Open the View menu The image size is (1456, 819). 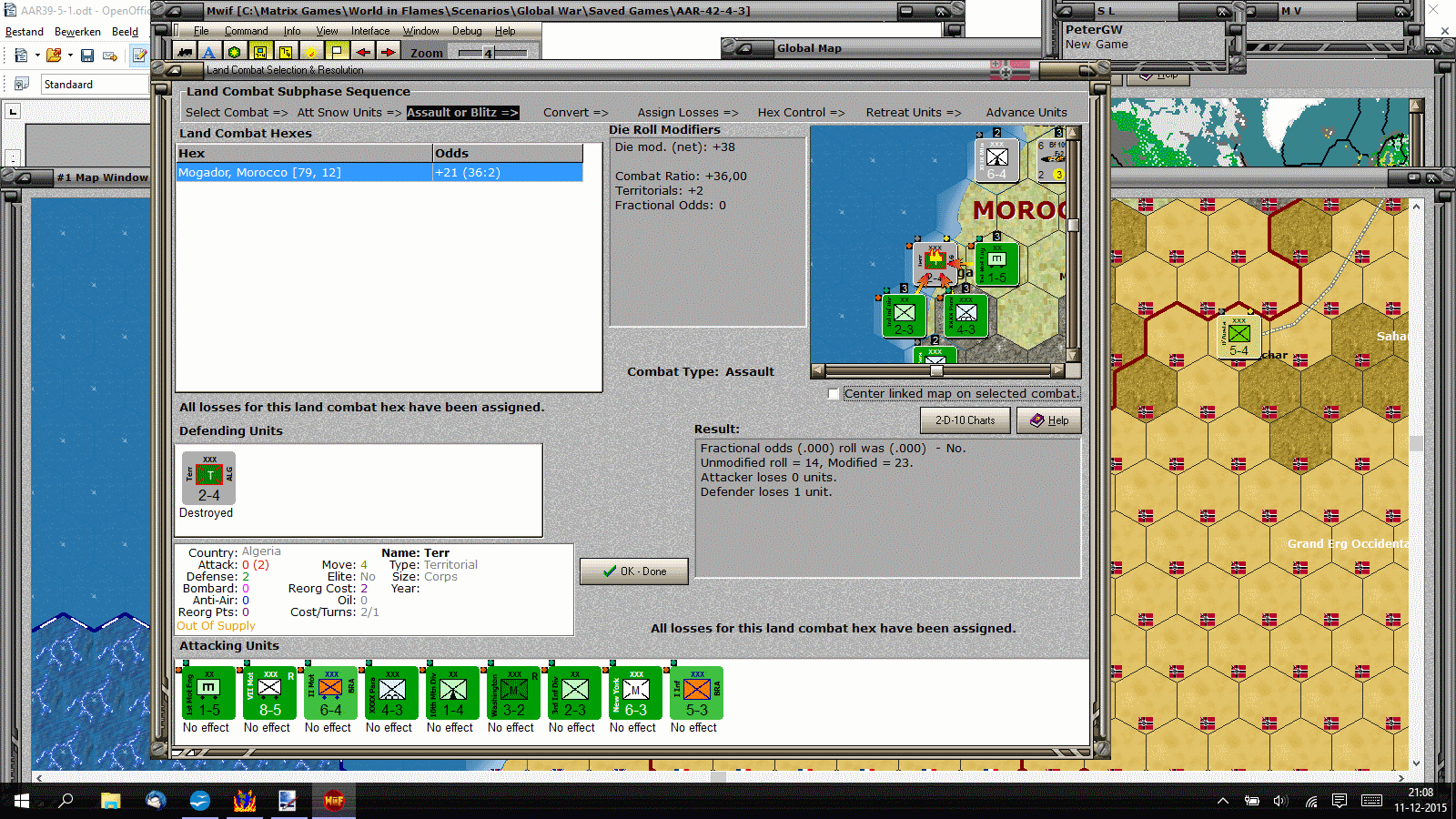tap(328, 31)
